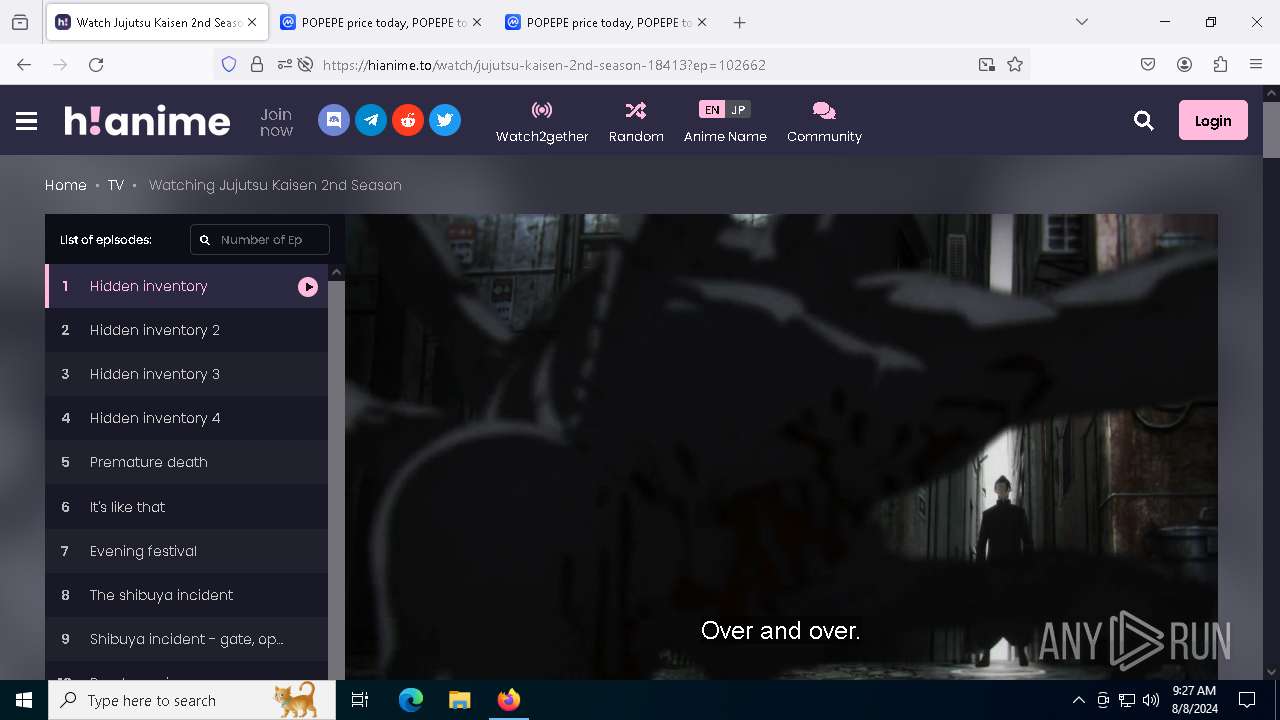This screenshot has width=1280, height=720.
Task: Open a new browser tab
Action: coord(739,22)
